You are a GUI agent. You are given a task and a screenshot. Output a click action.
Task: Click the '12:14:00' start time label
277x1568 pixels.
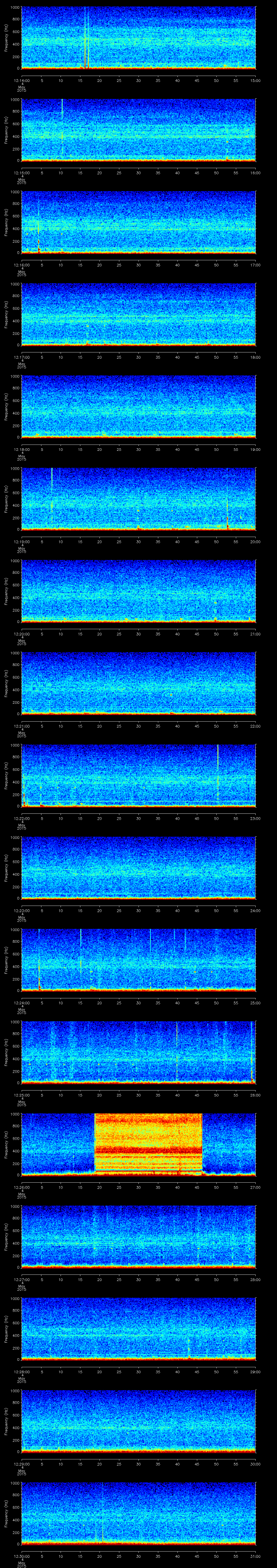pos(21,80)
